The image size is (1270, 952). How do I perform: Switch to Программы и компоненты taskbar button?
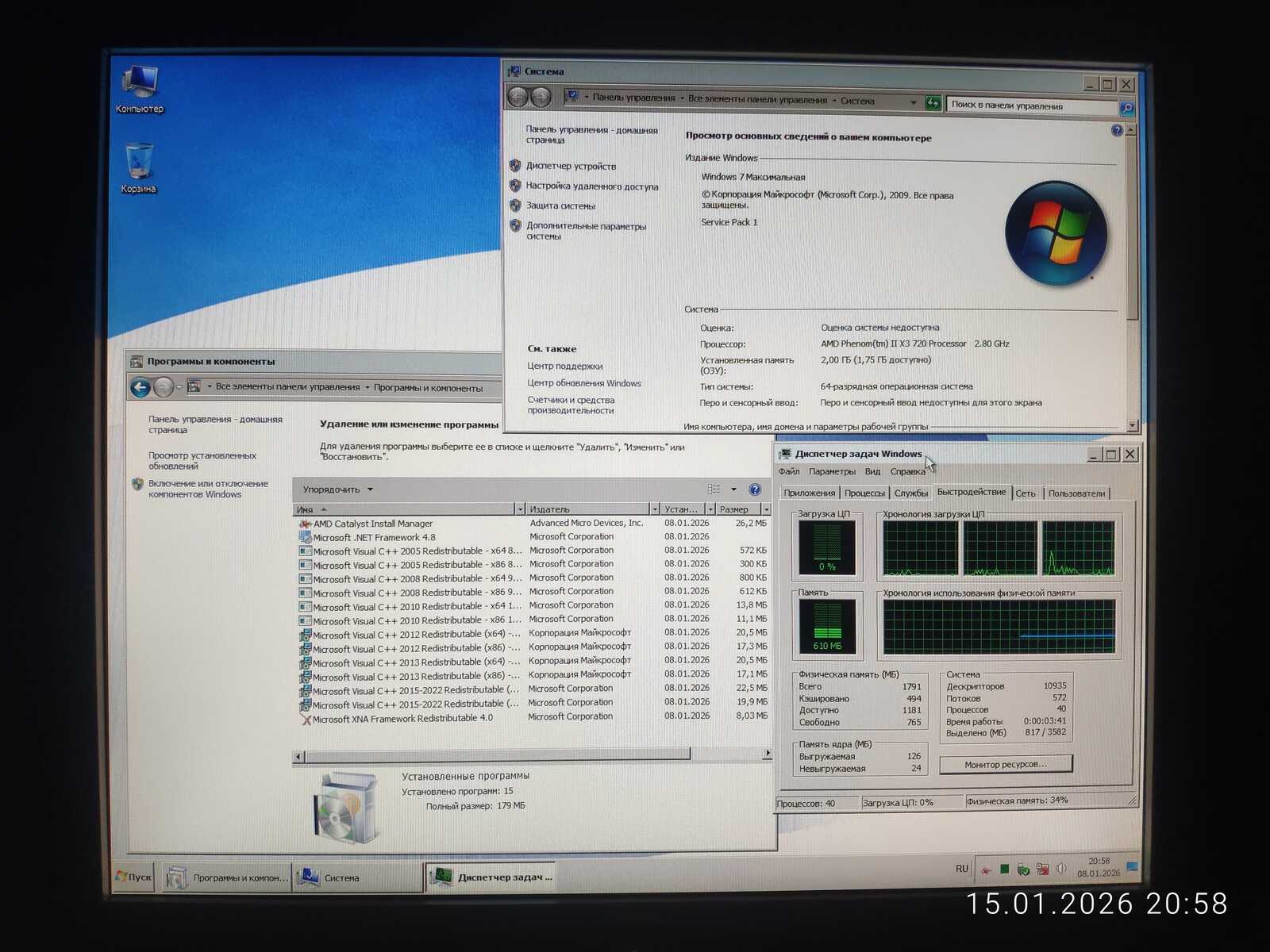tap(227, 877)
